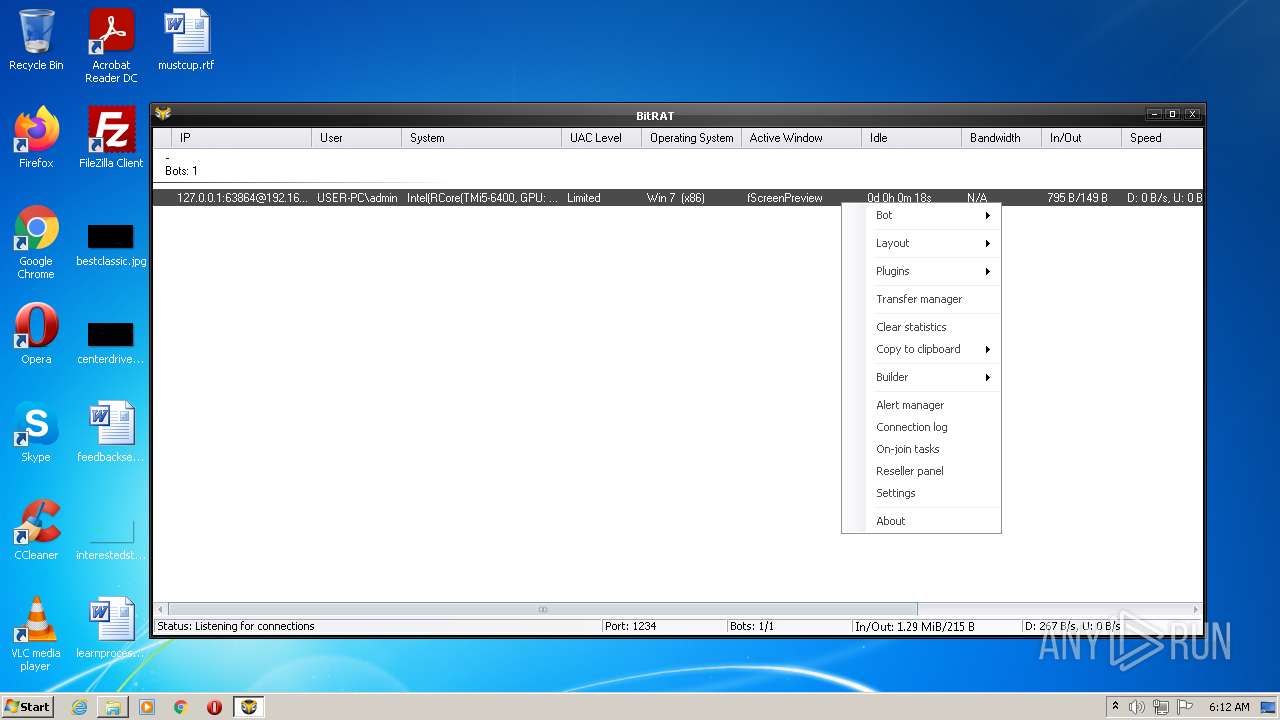
Task: Launch Opera desktop shortcut
Action: pos(36,334)
